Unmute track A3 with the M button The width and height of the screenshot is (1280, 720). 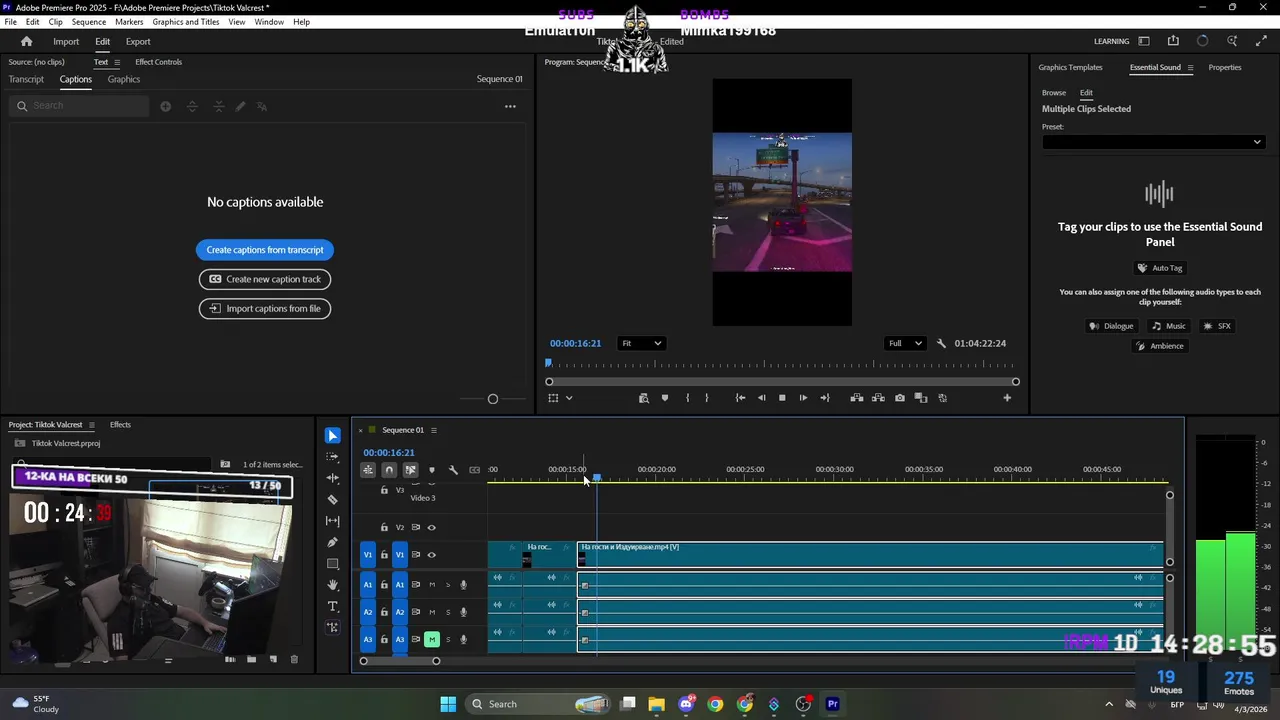[432, 639]
